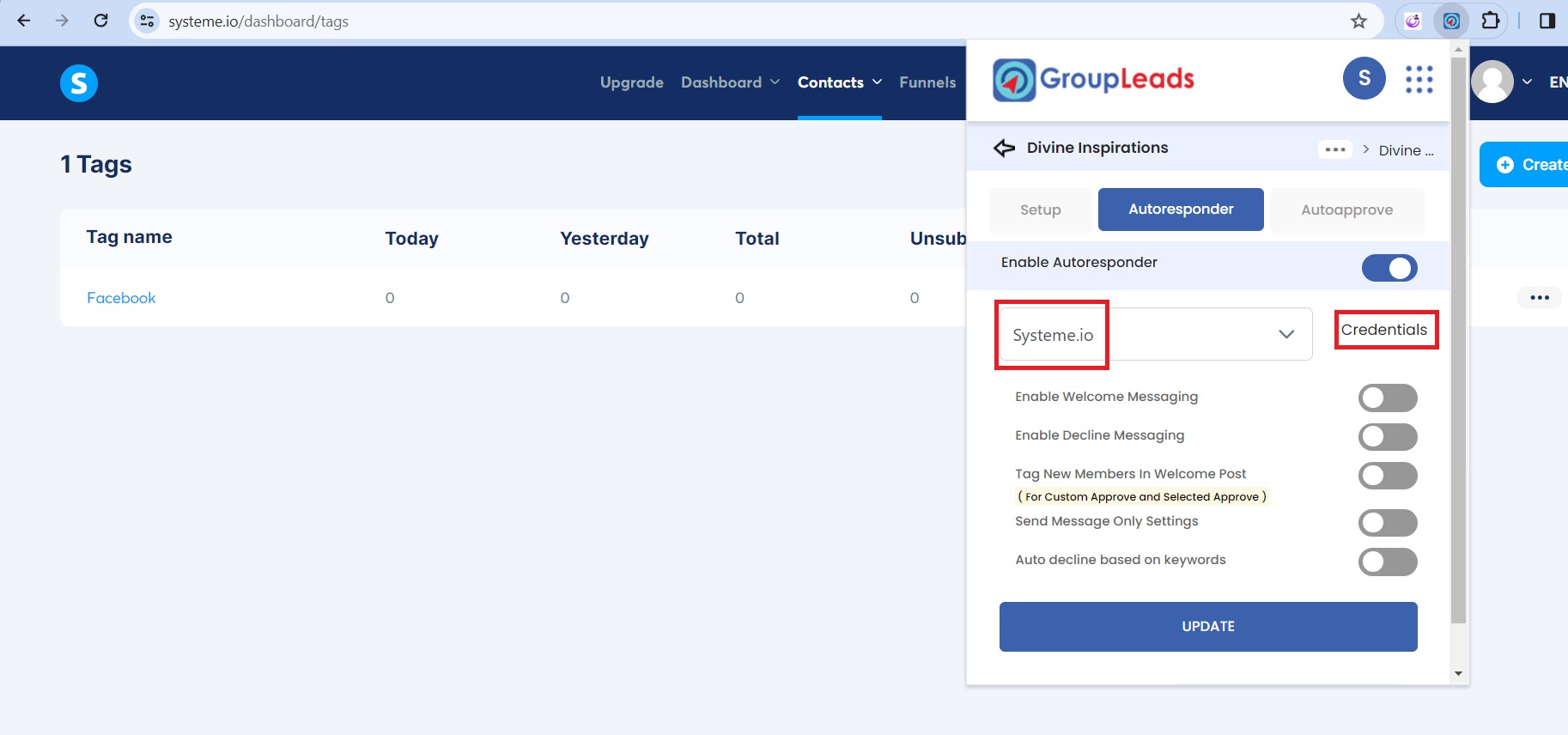1568x735 pixels.
Task: Switch to the Autoapprove tab
Action: (x=1346, y=210)
